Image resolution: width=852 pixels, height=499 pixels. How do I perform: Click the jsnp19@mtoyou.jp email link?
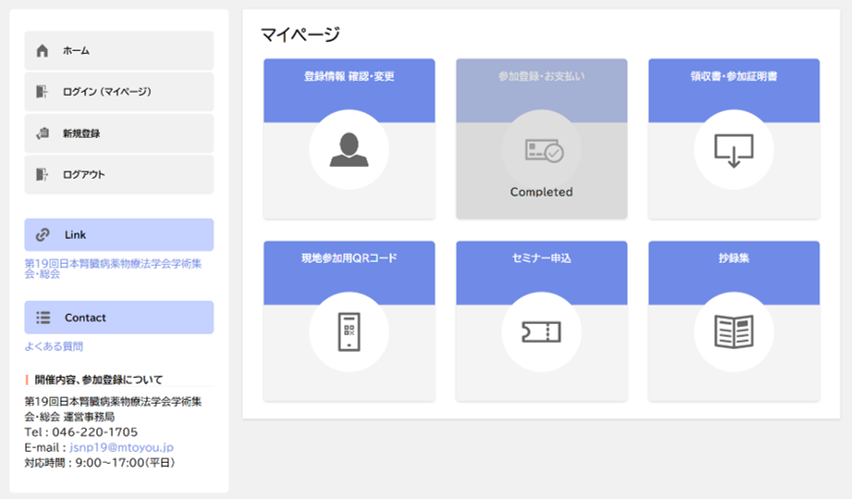(122, 447)
